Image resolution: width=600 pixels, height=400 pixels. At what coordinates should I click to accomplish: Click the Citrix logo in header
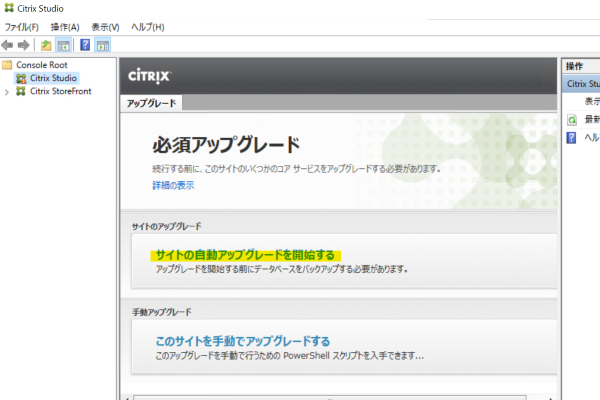[149, 75]
